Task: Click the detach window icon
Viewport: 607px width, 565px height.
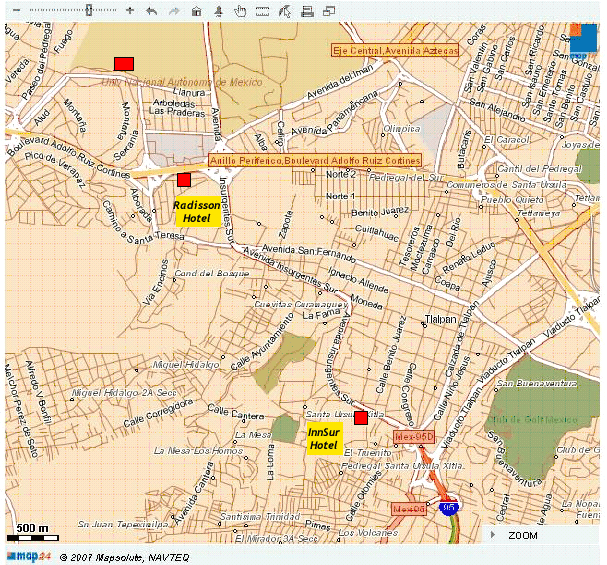Action: point(329,12)
